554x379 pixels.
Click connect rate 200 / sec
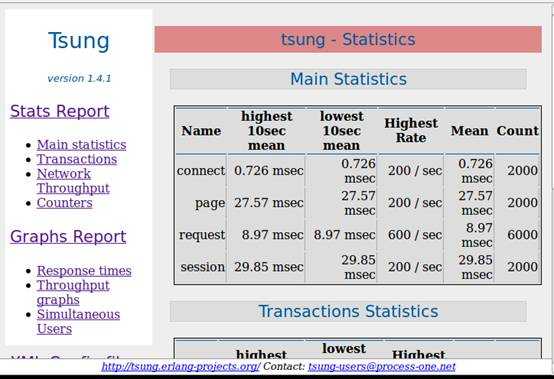[x=415, y=171]
